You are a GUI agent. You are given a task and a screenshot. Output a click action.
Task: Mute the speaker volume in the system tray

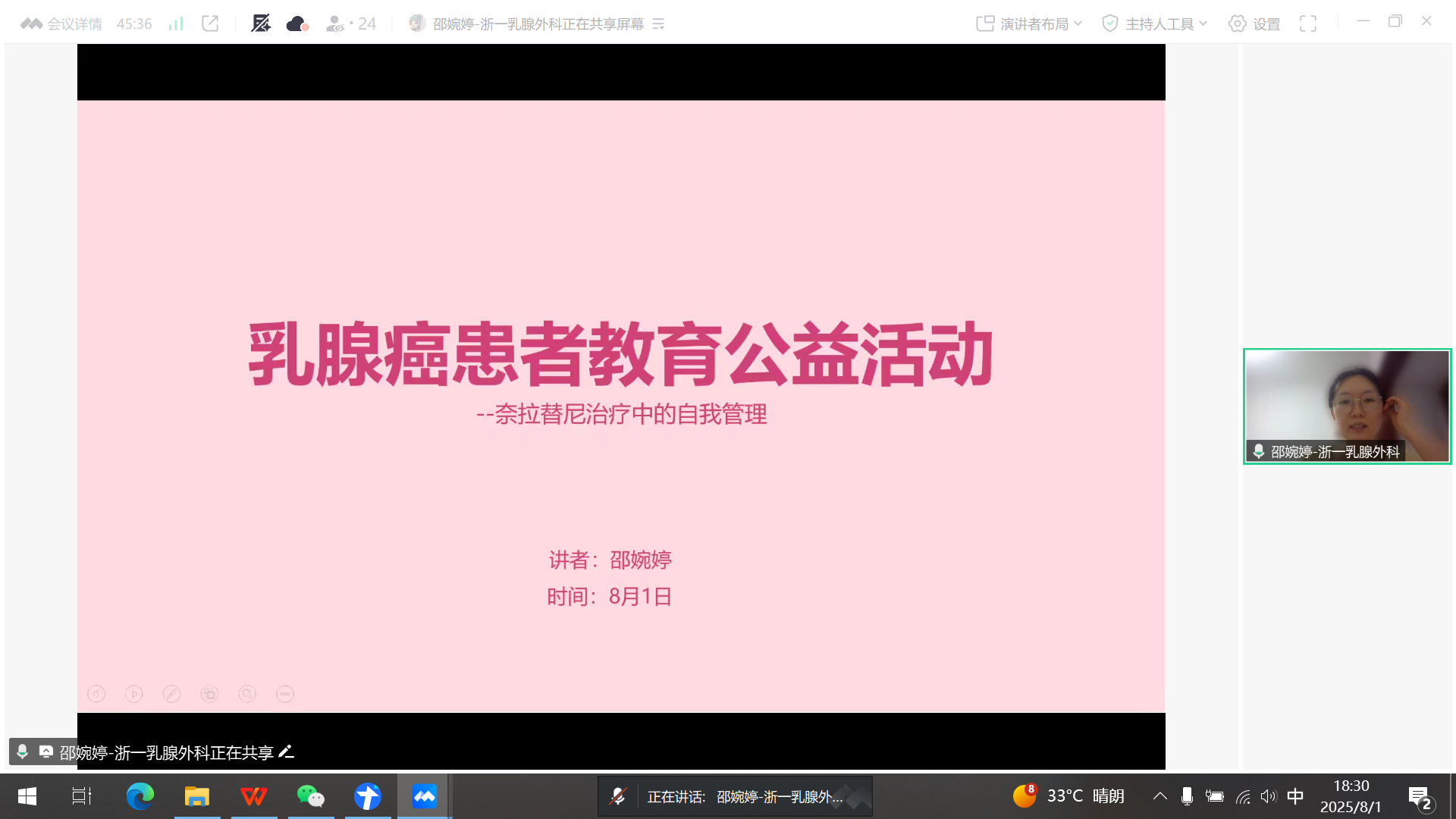(1269, 796)
